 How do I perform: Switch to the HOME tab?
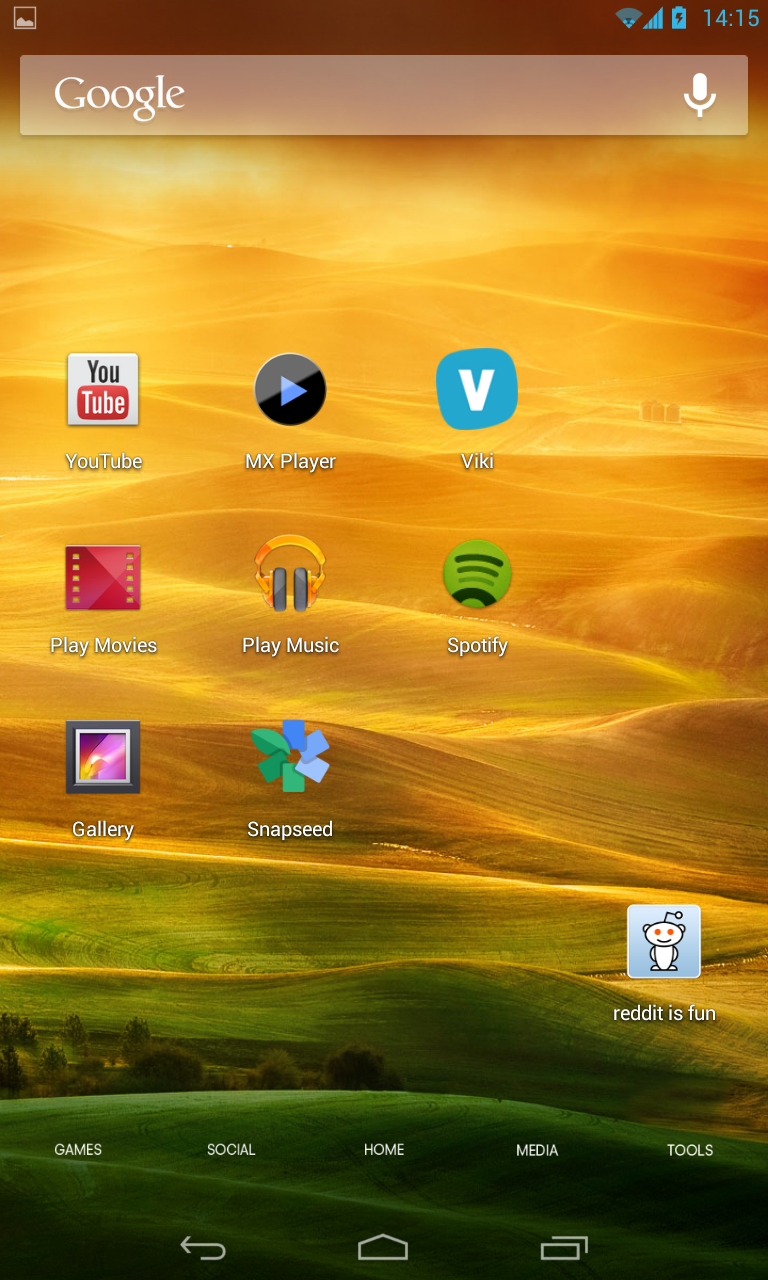pos(384,1150)
